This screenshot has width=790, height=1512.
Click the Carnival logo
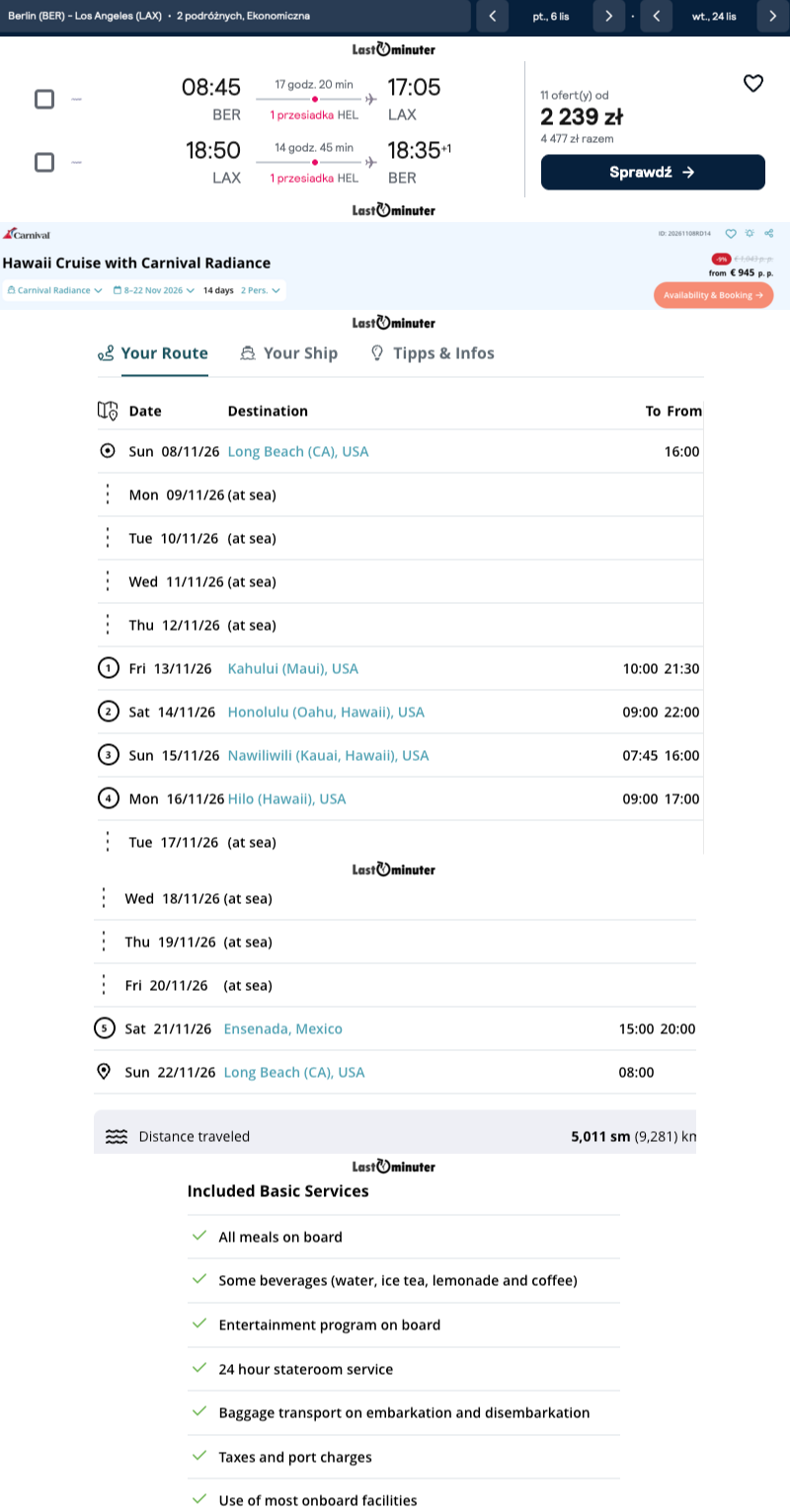[27, 235]
